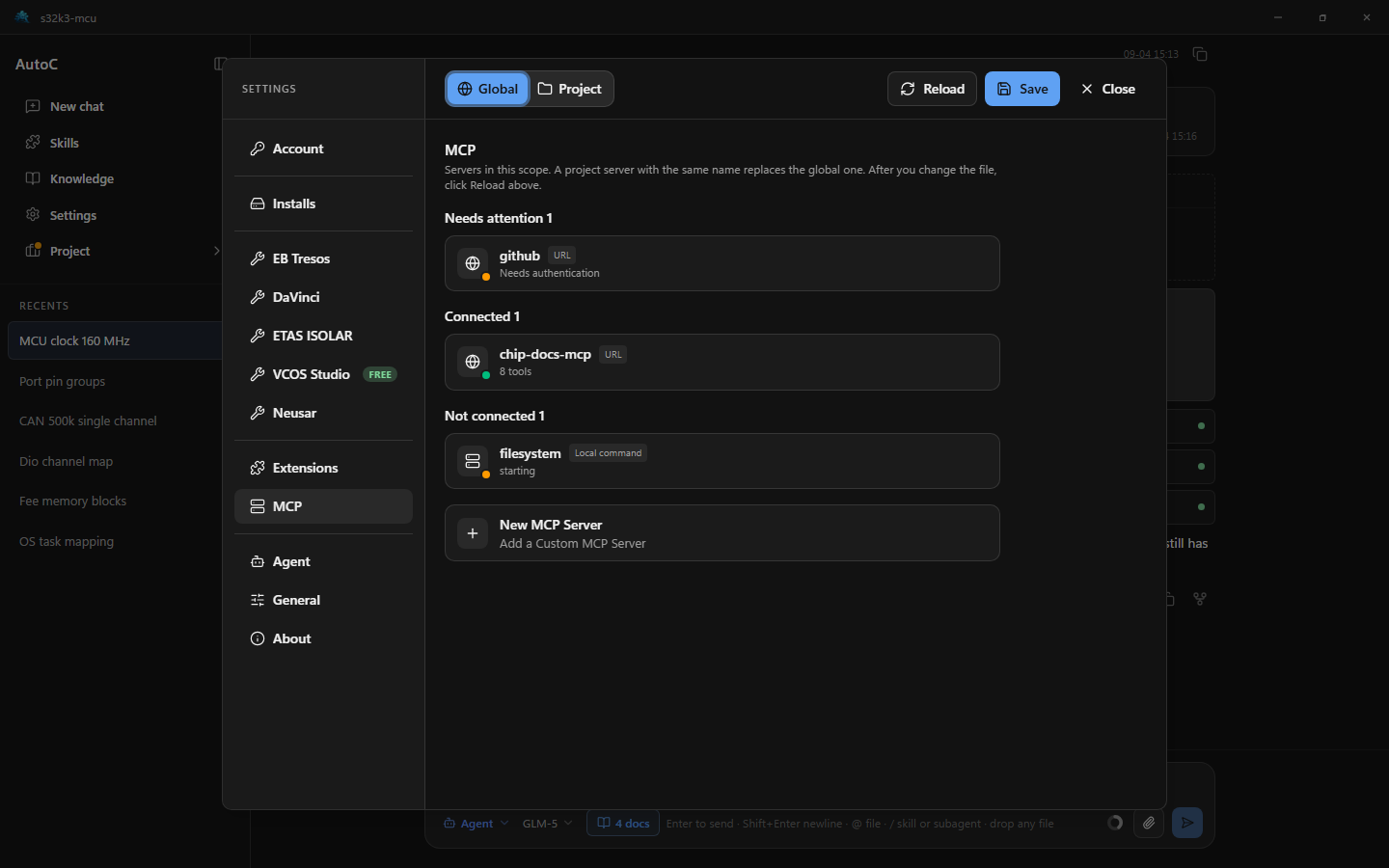1389x868 pixels.
Task: Open the Agent mode dropdown
Action: tap(476, 824)
